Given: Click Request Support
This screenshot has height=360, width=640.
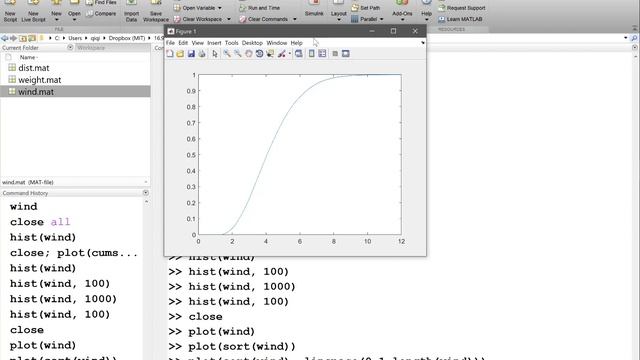Looking at the screenshot, I should [x=462, y=8].
